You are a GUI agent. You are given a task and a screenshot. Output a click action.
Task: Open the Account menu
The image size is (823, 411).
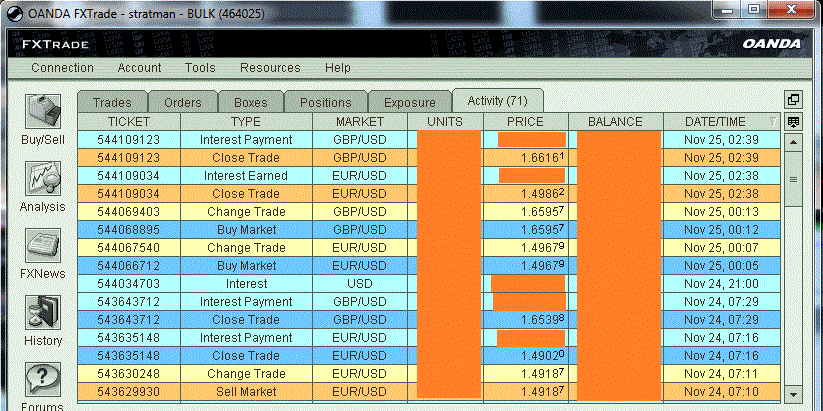139,68
